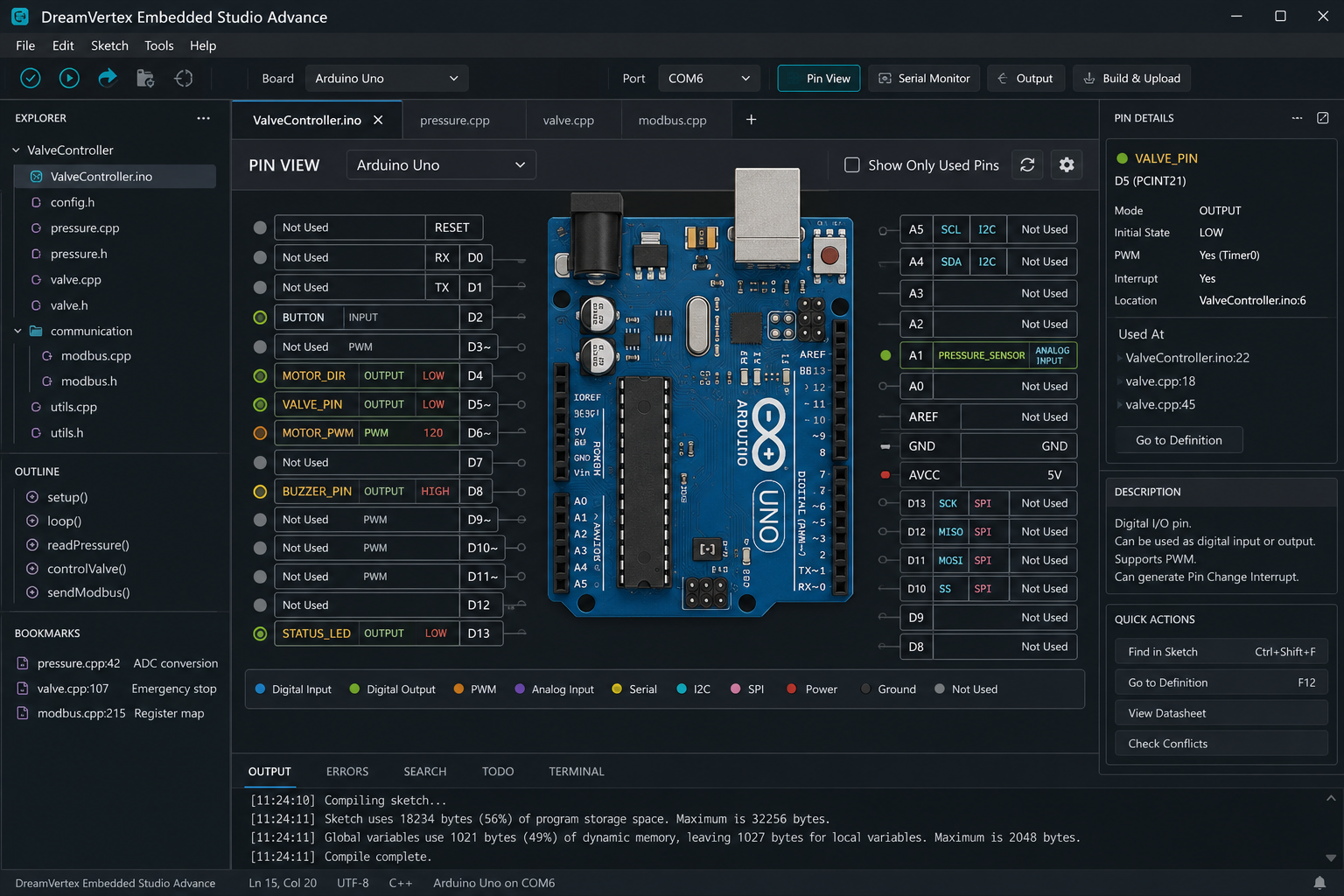Viewport: 1344px width, 896px height.
Task: Click the DreamVertex app logo icon
Action: click(20, 17)
